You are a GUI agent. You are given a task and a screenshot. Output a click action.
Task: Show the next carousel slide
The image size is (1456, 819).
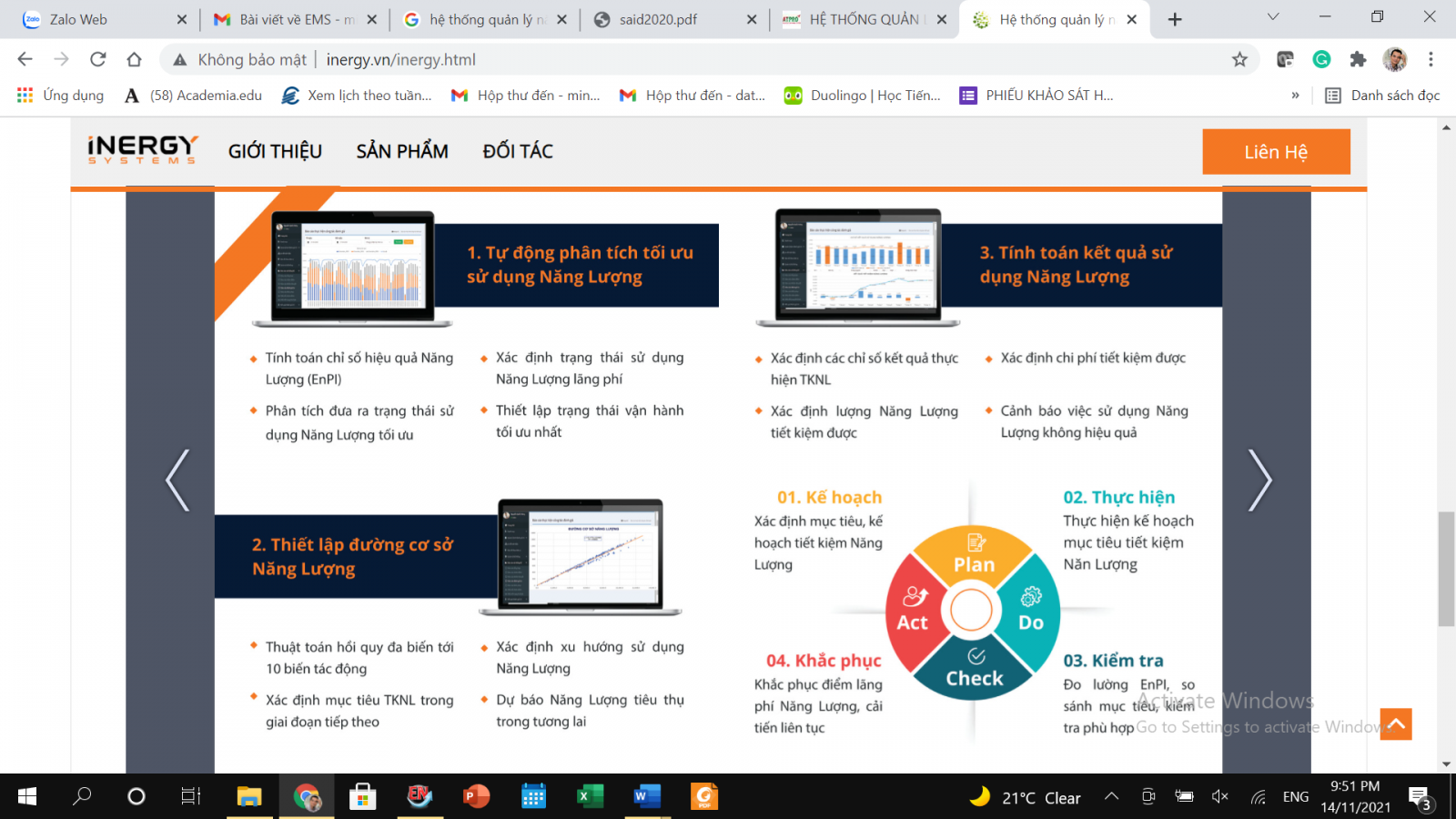click(1259, 480)
